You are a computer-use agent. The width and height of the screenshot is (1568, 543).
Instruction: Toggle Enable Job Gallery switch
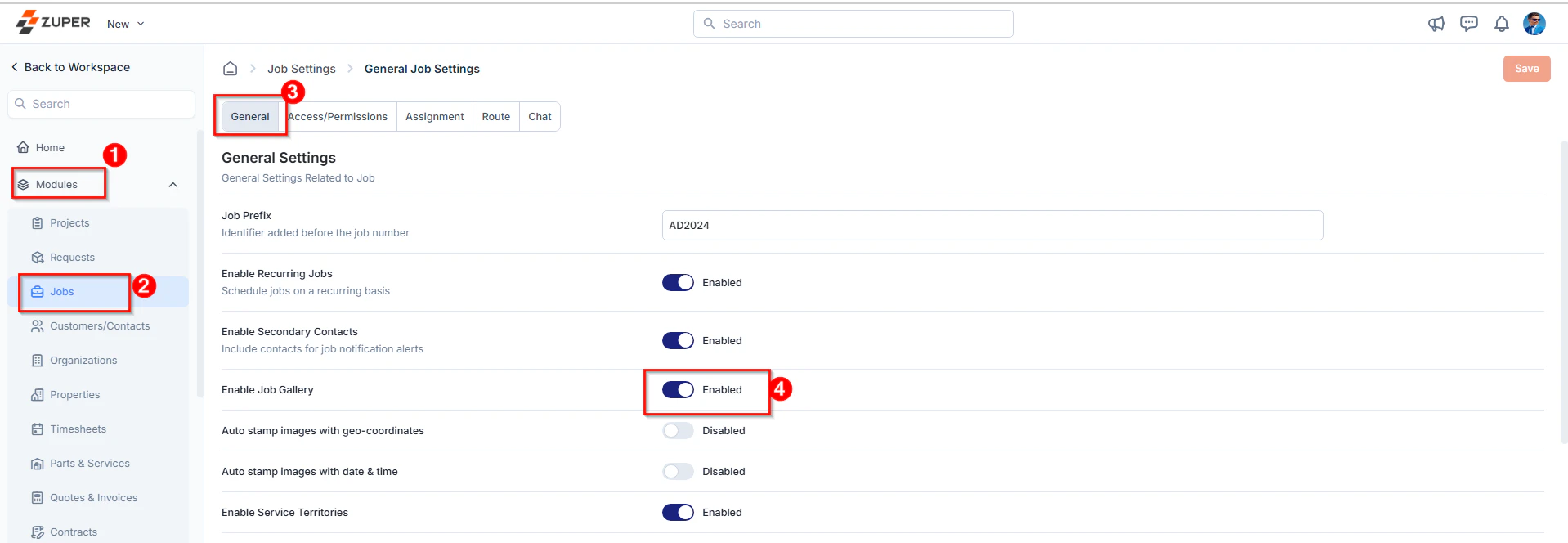pos(678,389)
